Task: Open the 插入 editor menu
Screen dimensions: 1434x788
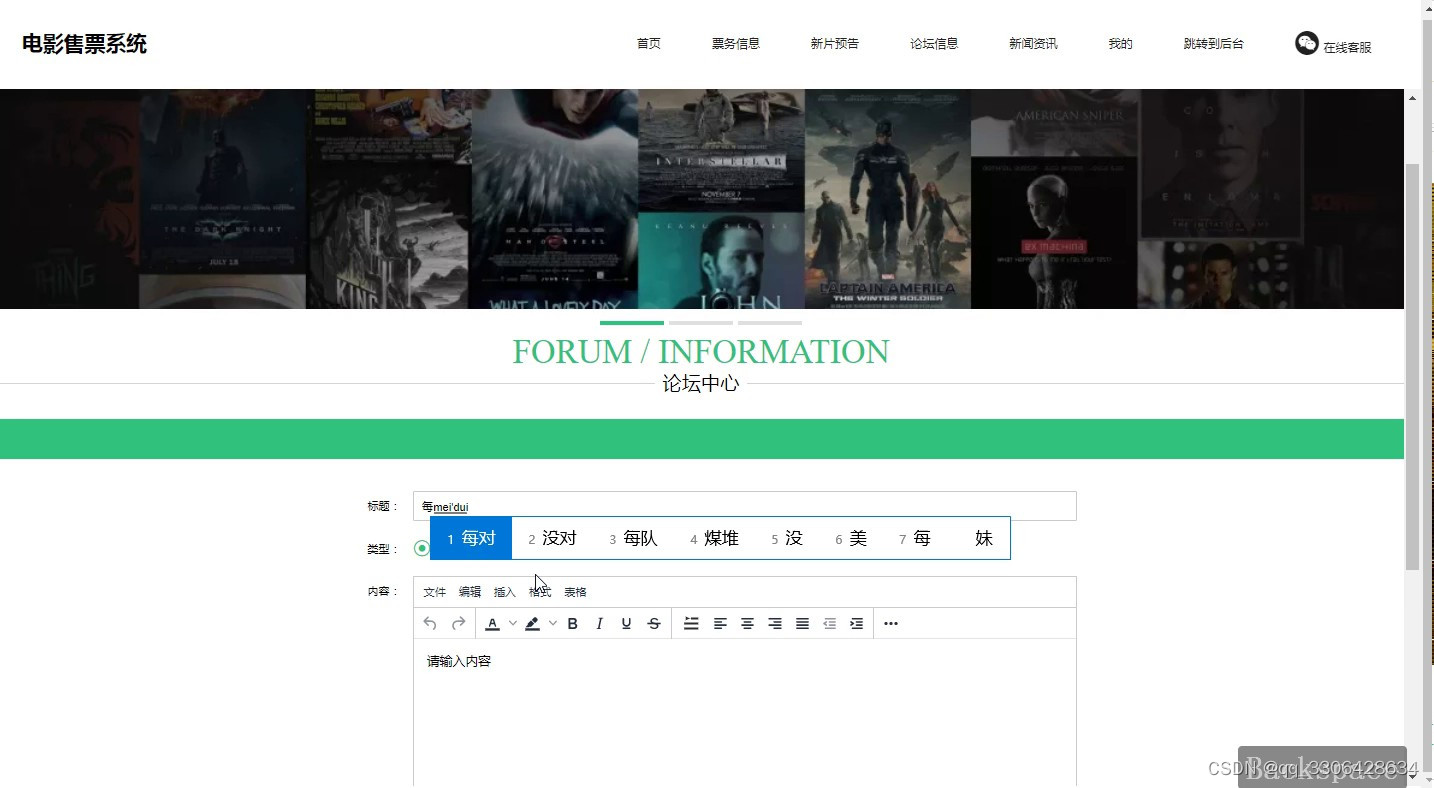Action: pyautogui.click(x=505, y=592)
